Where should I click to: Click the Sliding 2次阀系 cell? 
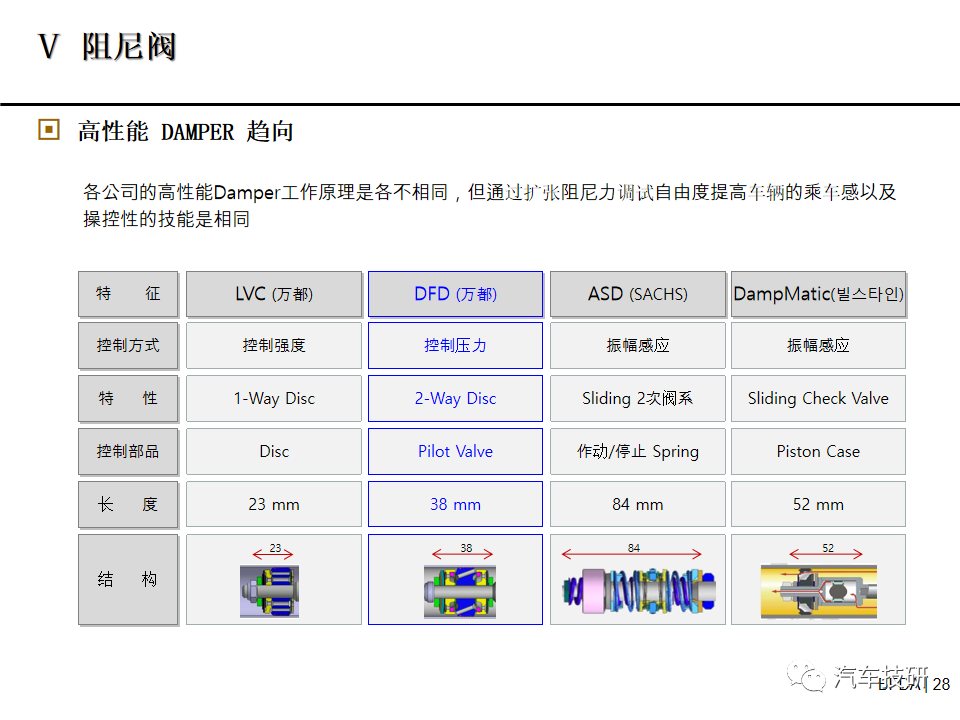pos(637,399)
